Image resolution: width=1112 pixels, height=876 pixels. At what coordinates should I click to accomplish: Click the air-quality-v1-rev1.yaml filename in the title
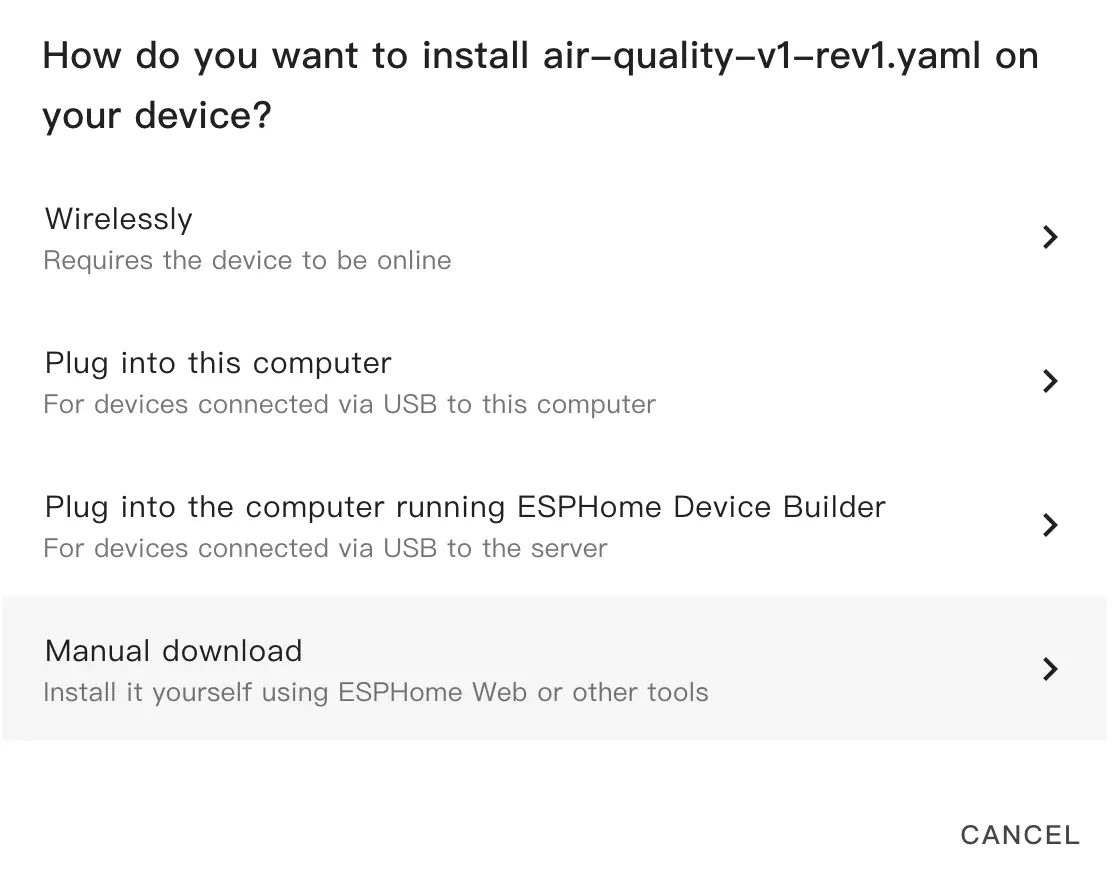(x=758, y=56)
